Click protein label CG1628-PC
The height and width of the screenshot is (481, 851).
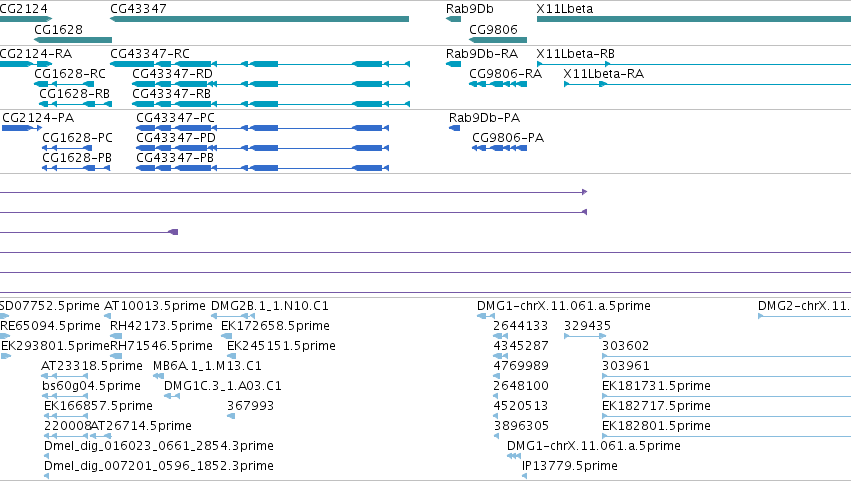tap(78, 137)
